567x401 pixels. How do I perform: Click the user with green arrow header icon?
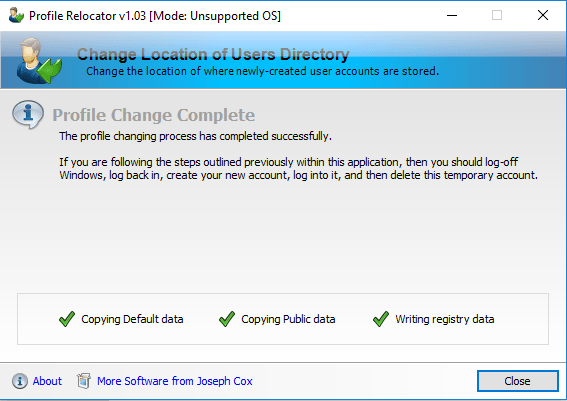(x=39, y=60)
